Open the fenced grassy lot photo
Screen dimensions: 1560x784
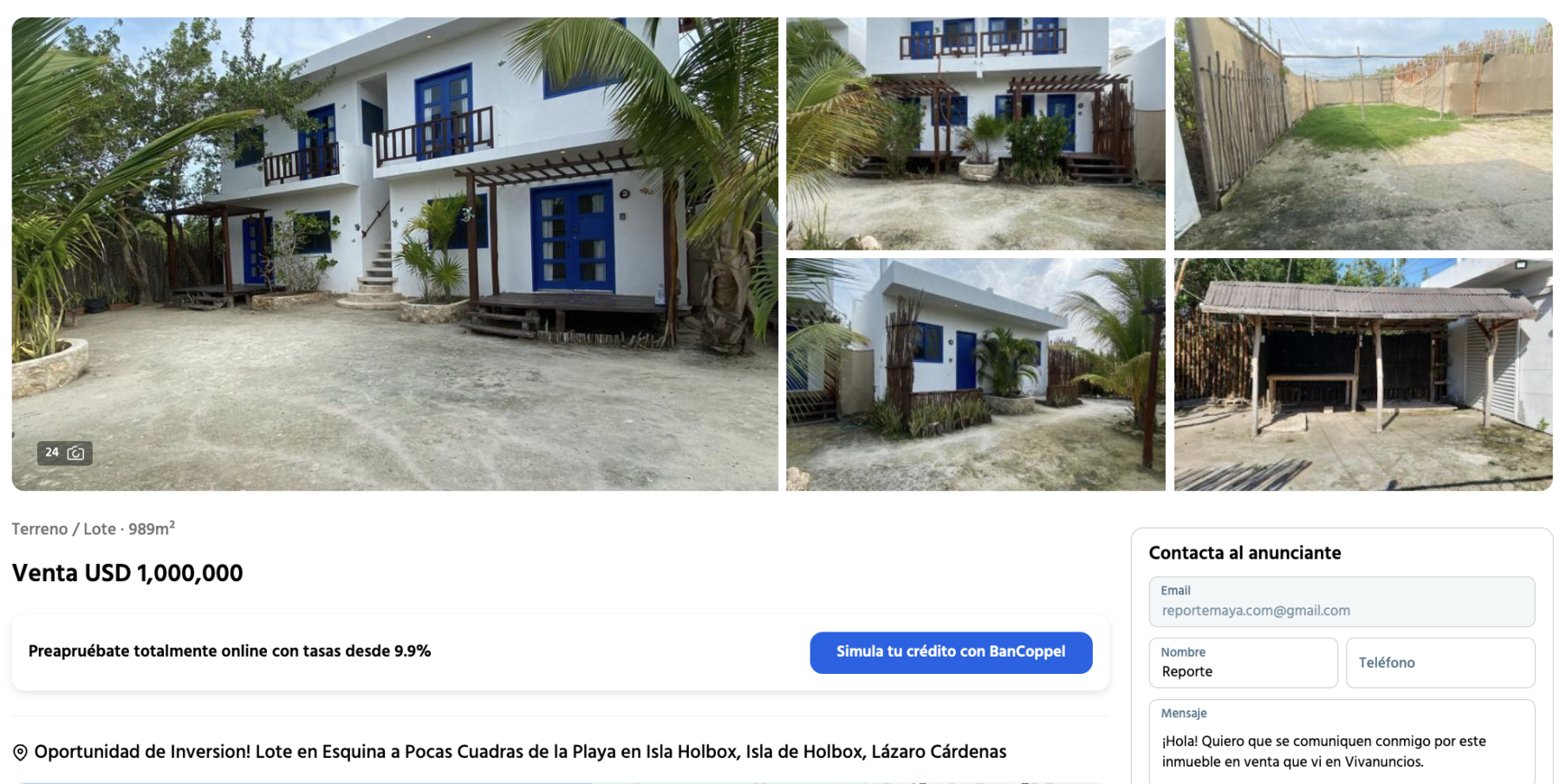[x=1362, y=133]
